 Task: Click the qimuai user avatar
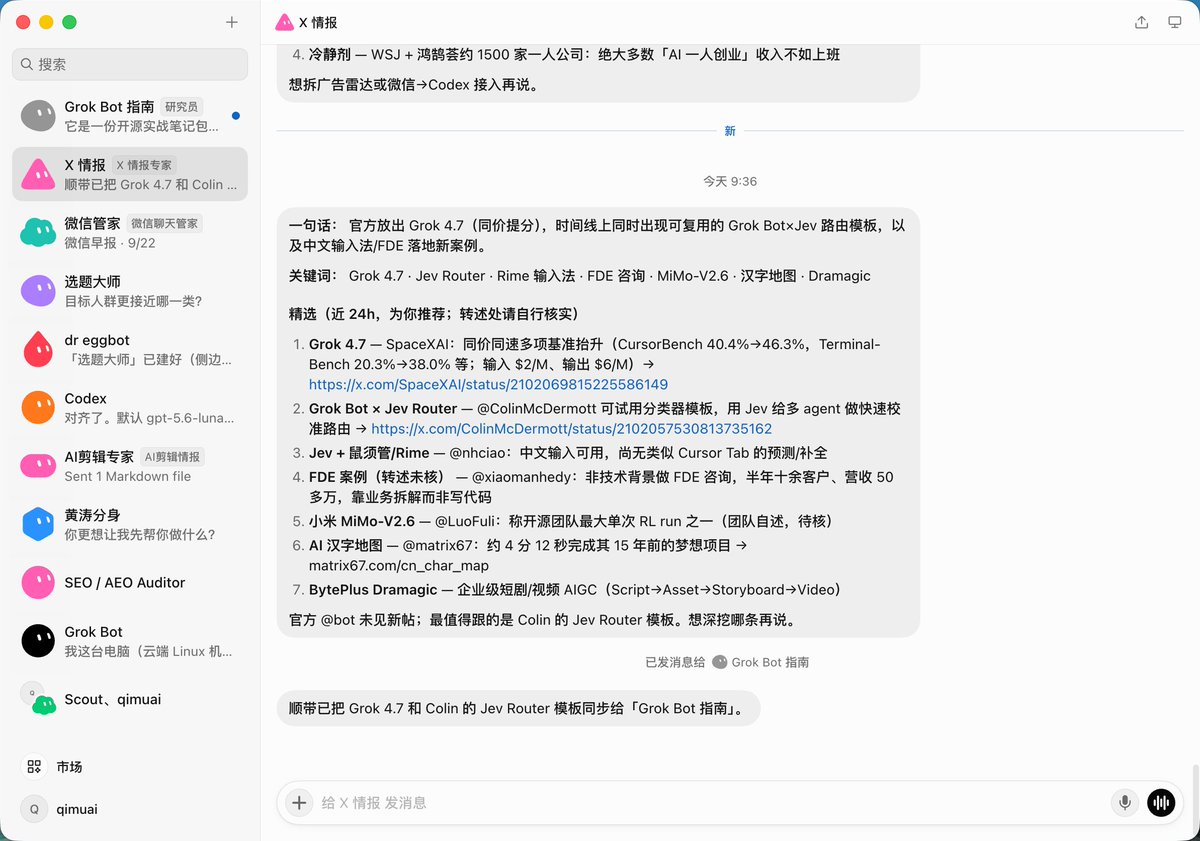(x=35, y=809)
